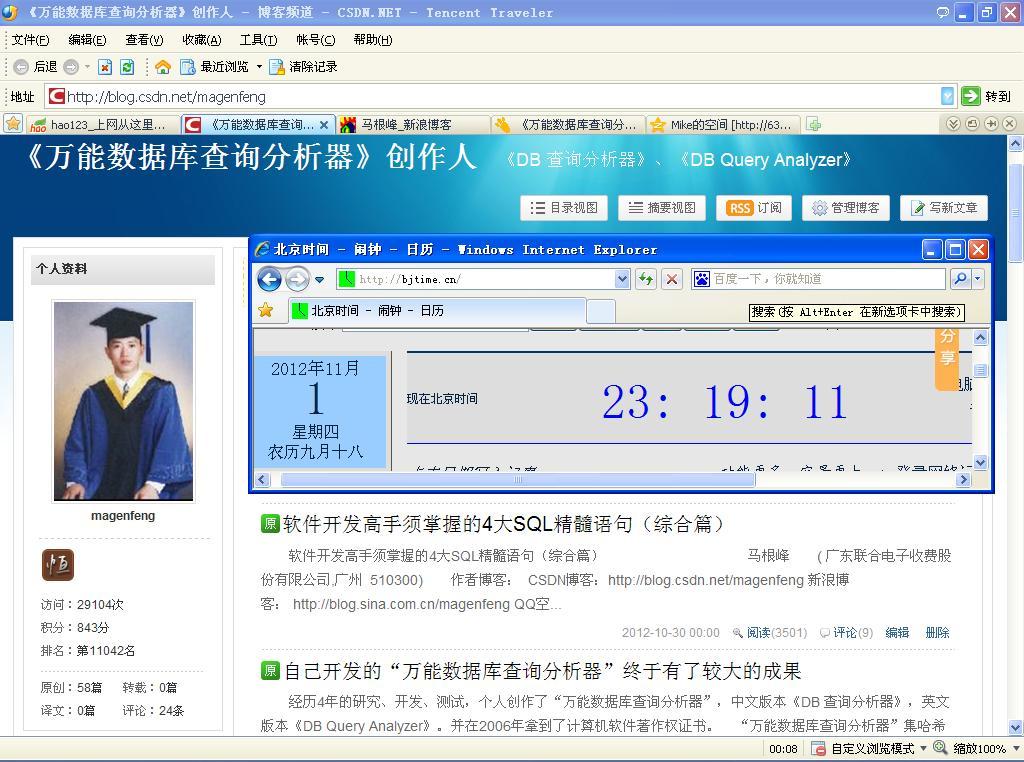
Task: Expand the IE bjtime.cn address dropdown
Action: coord(622,279)
